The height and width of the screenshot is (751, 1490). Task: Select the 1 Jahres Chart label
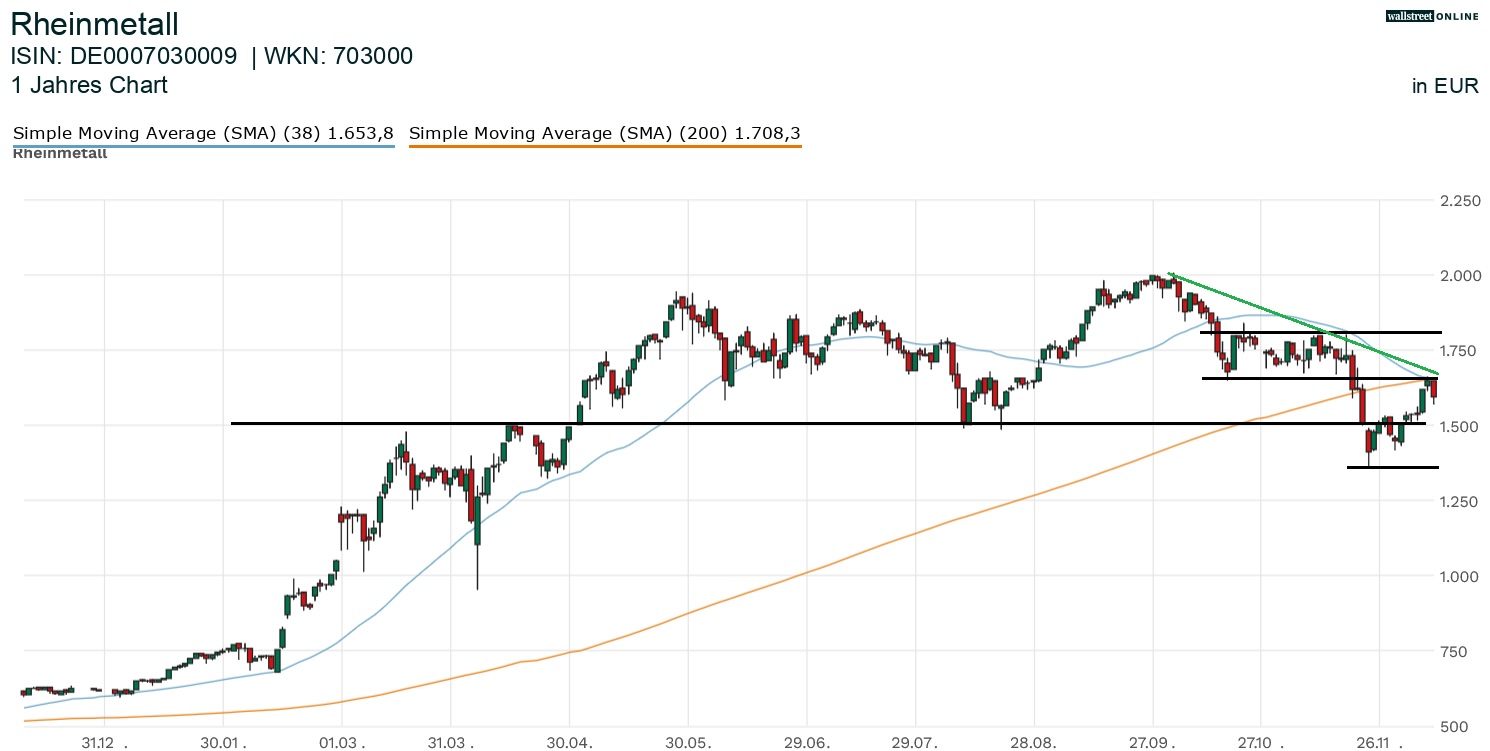point(90,85)
